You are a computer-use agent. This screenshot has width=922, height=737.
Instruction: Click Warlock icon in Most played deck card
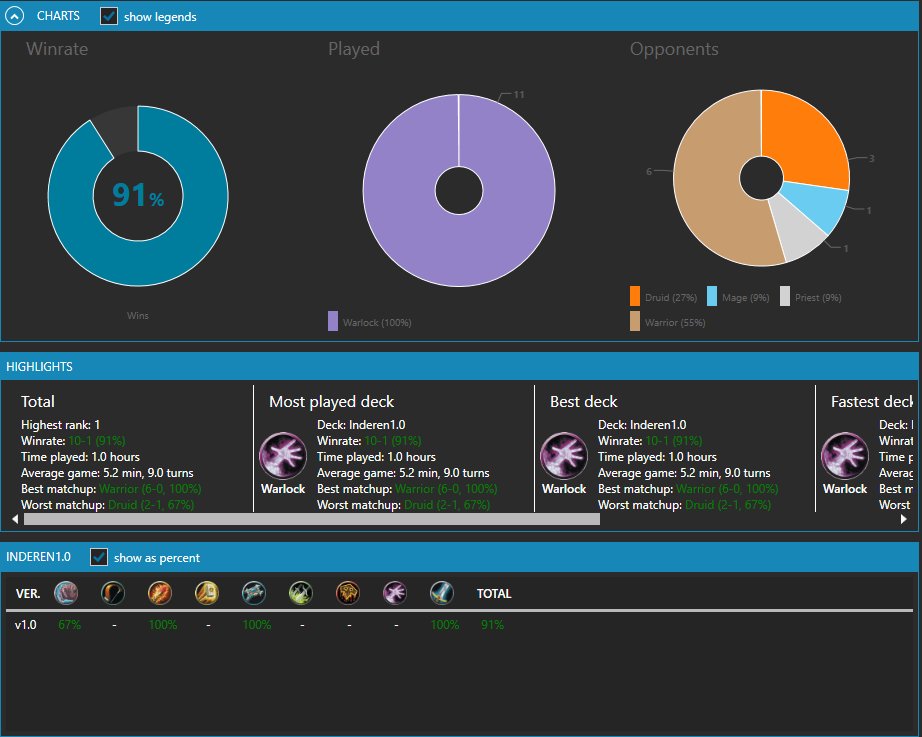click(x=283, y=456)
